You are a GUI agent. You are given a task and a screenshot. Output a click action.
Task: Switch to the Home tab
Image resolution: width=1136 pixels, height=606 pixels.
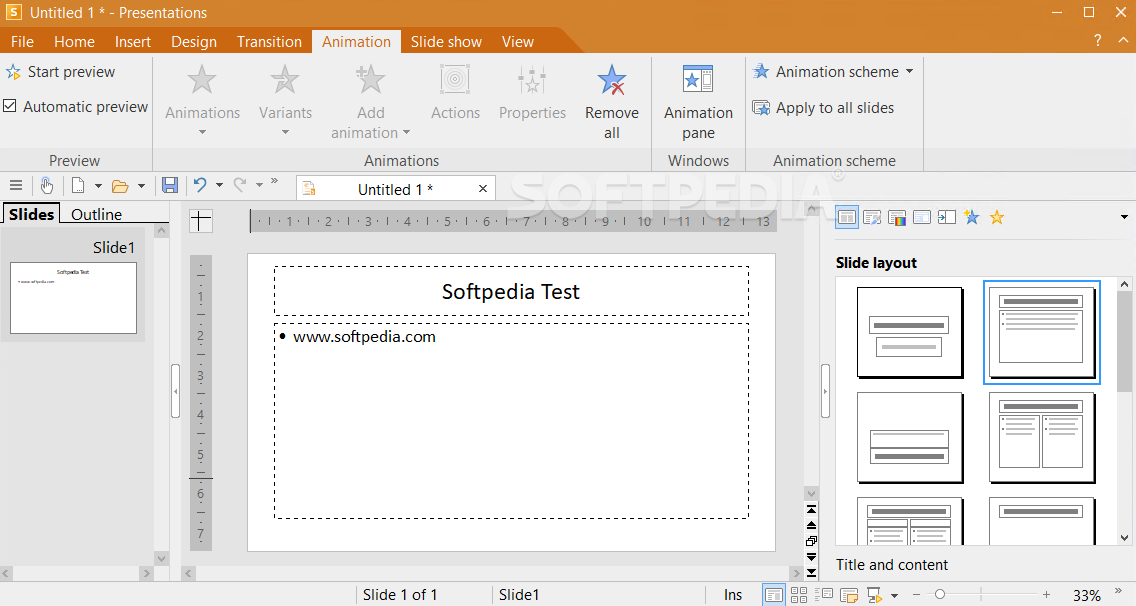click(74, 42)
